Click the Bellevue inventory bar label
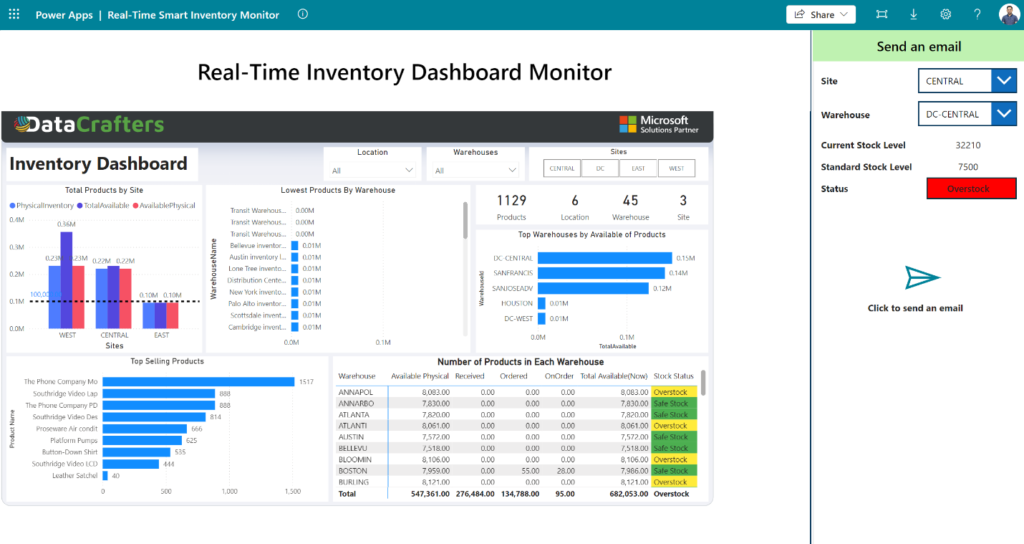This screenshot has width=1024, height=544. (257, 246)
